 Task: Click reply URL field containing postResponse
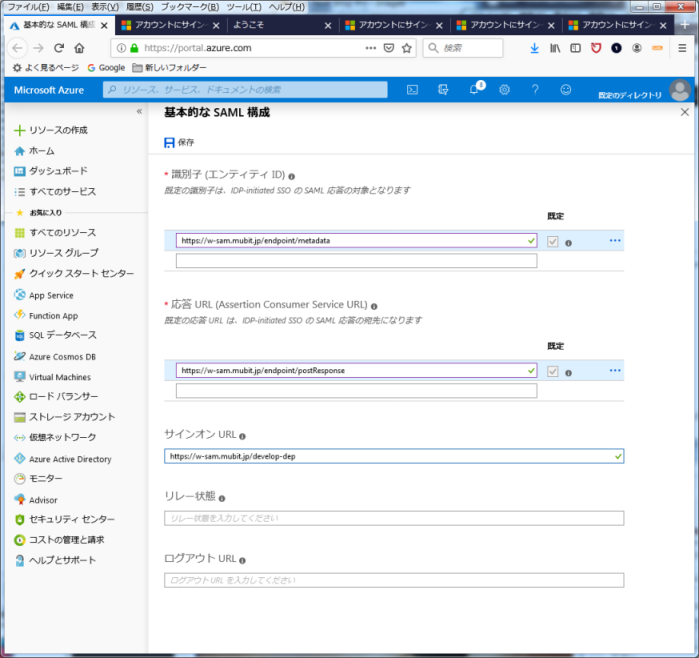tap(356, 370)
